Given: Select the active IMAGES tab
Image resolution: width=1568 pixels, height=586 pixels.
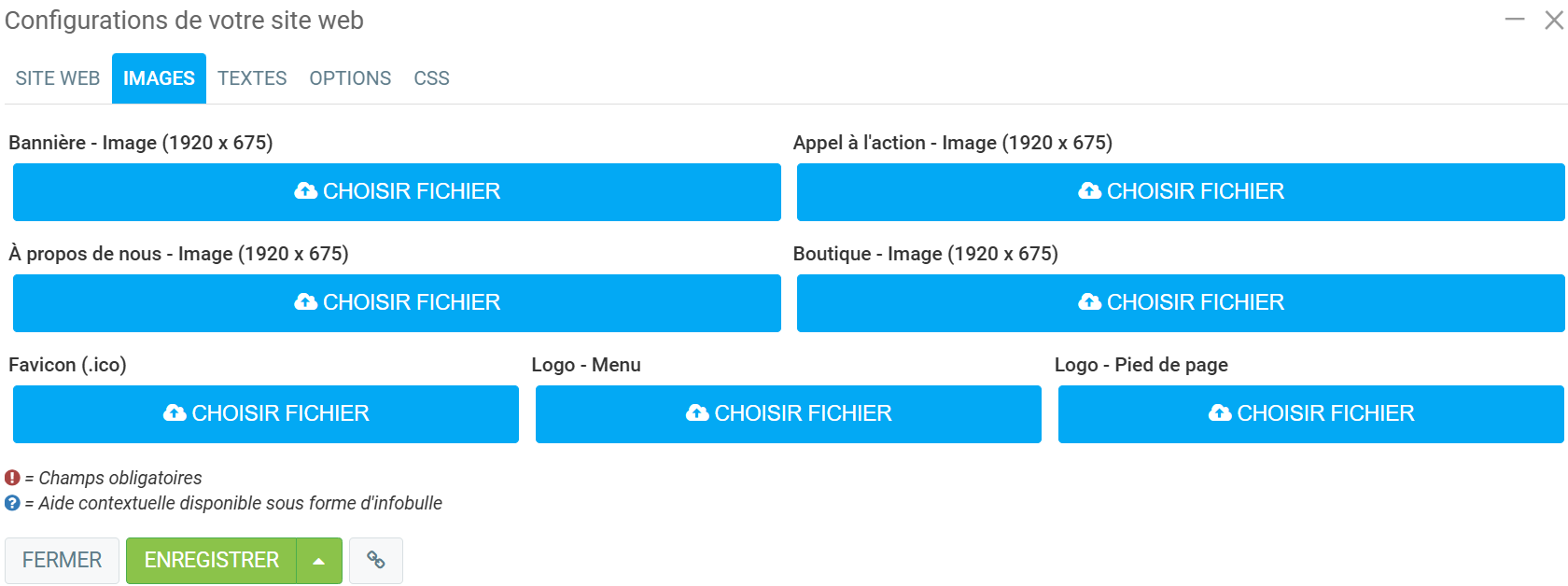Looking at the screenshot, I should [159, 78].
